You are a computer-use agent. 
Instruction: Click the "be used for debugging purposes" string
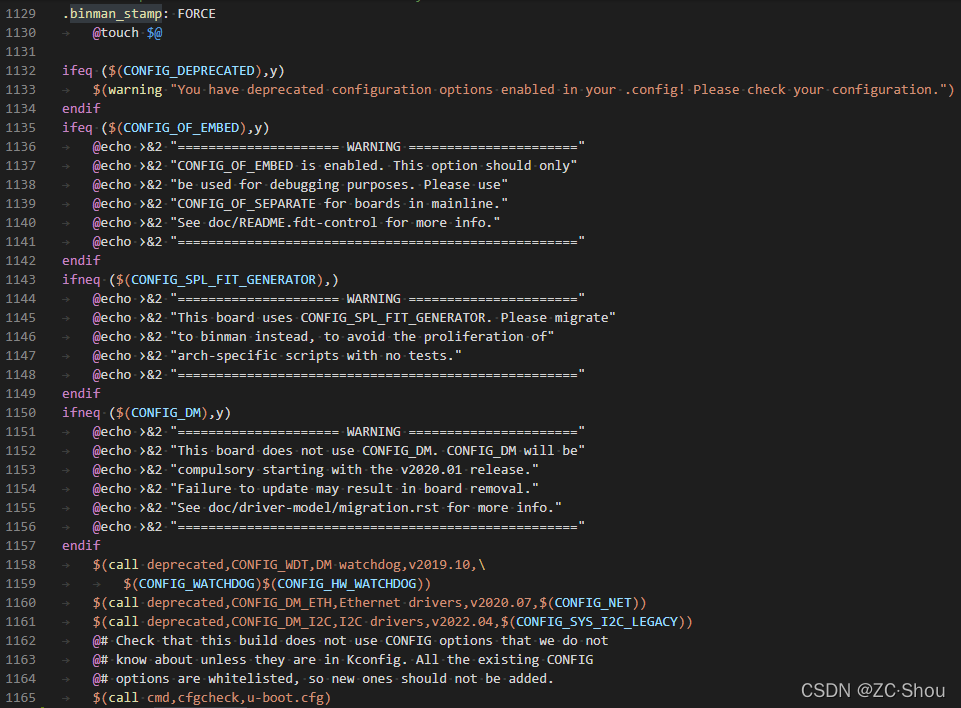click(x=339, y=185)
